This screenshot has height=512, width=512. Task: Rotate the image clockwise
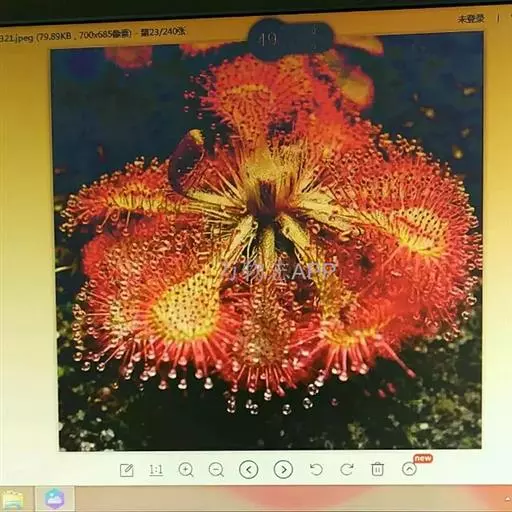tap(347, 469)
